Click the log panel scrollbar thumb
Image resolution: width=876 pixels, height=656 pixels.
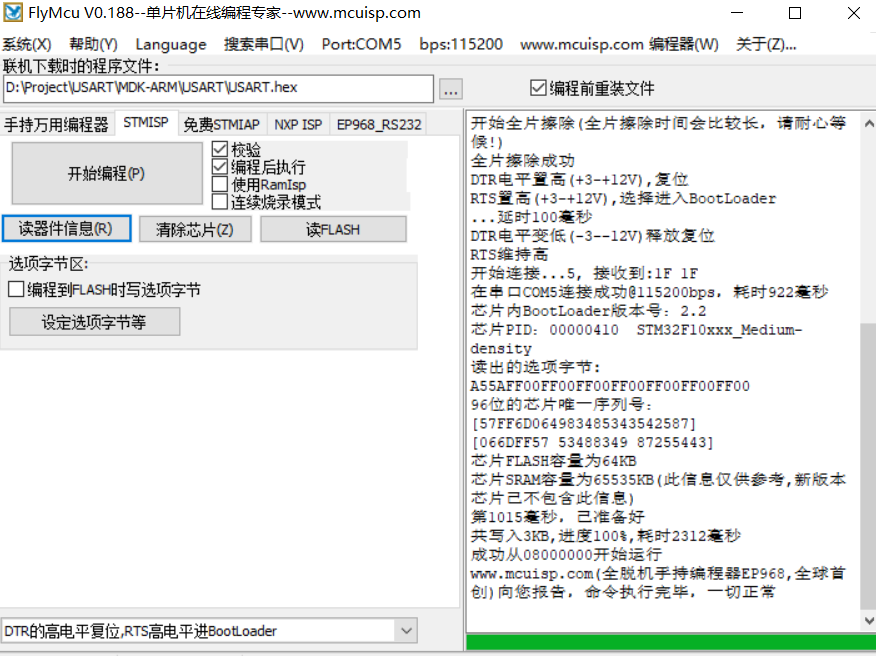869,465
